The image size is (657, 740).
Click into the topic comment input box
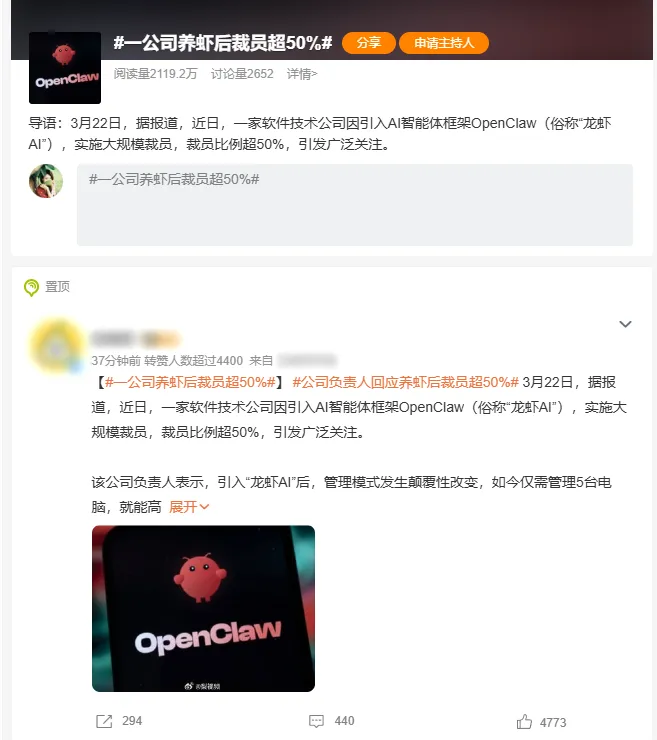coord(355,205)
